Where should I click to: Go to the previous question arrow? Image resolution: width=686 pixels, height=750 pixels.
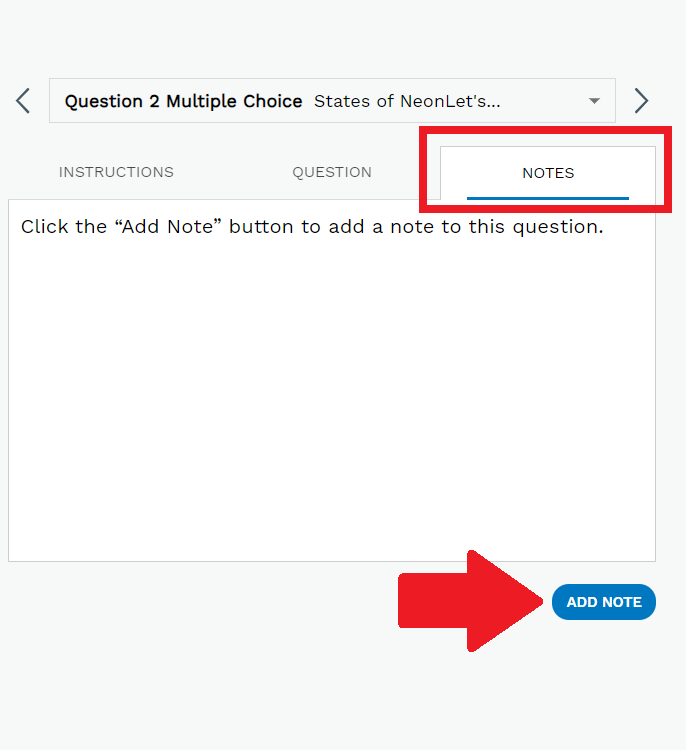[x=23, y=101]
